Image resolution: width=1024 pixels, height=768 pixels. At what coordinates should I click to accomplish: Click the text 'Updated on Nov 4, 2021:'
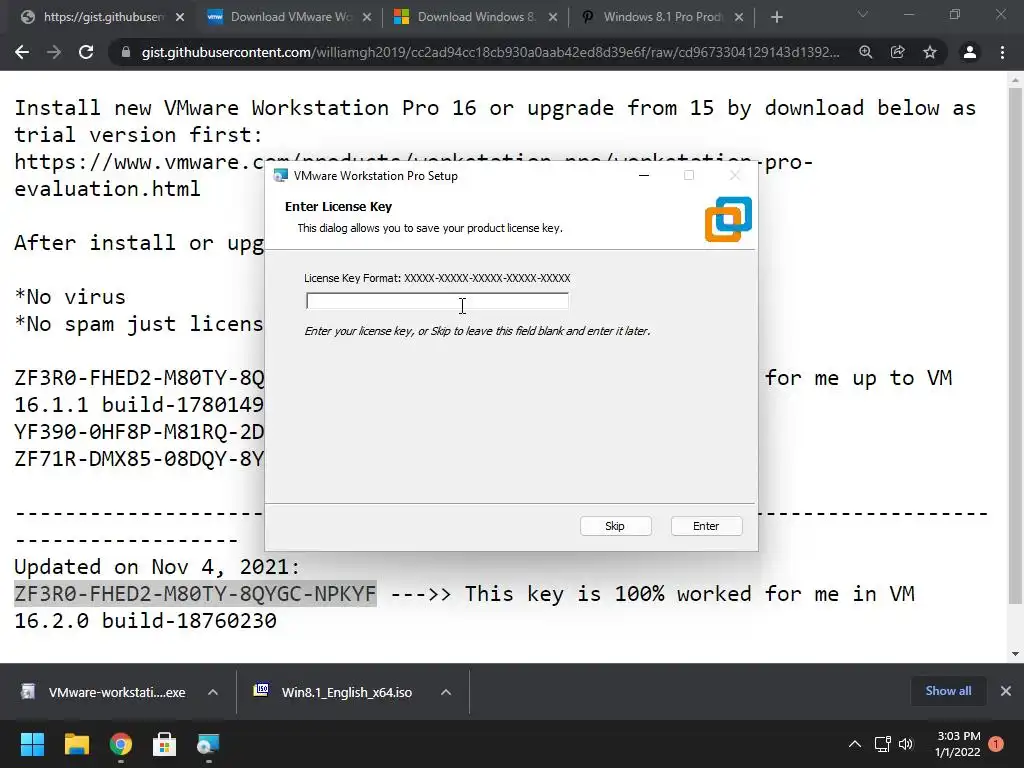(x=157, y=566)
